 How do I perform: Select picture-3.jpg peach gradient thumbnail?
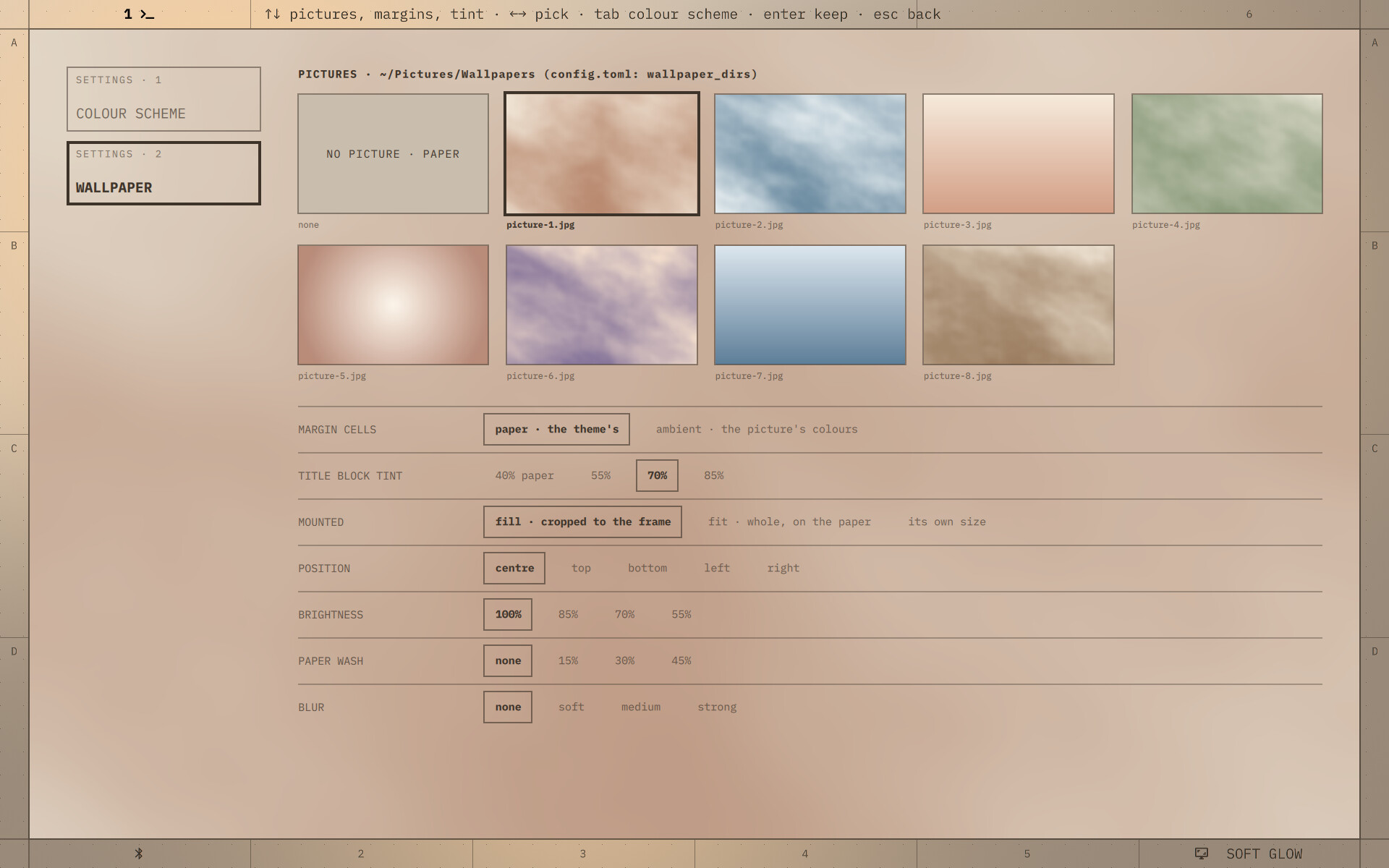tap(1019, 153)
